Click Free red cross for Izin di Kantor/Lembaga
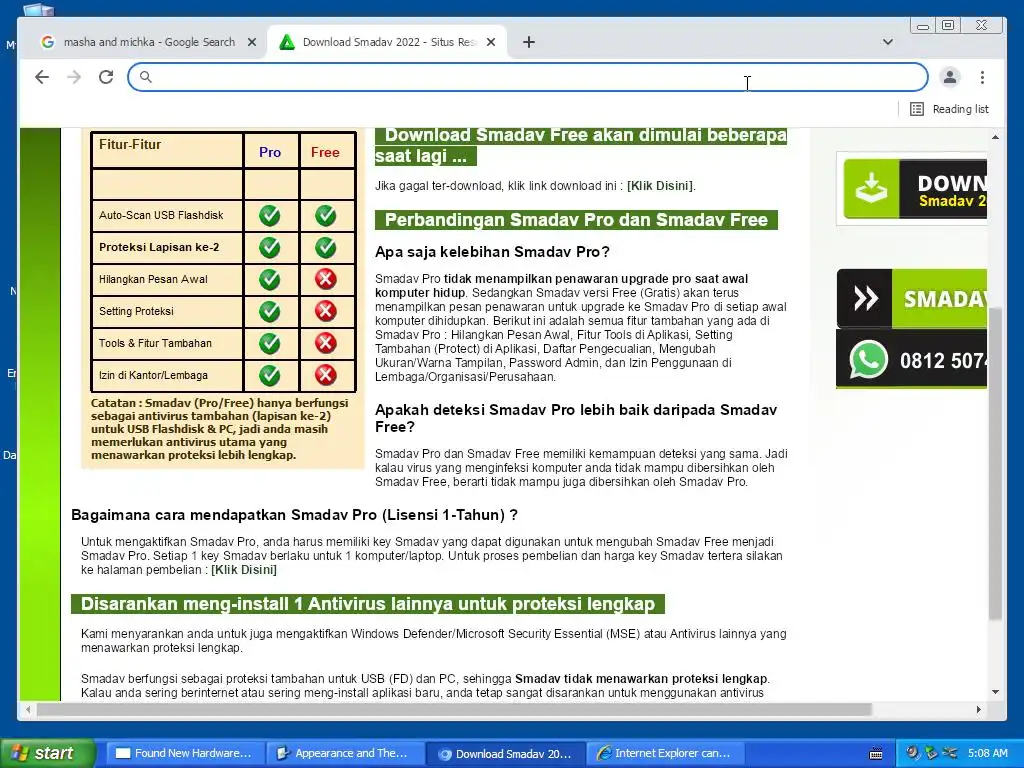 point(325,376)
